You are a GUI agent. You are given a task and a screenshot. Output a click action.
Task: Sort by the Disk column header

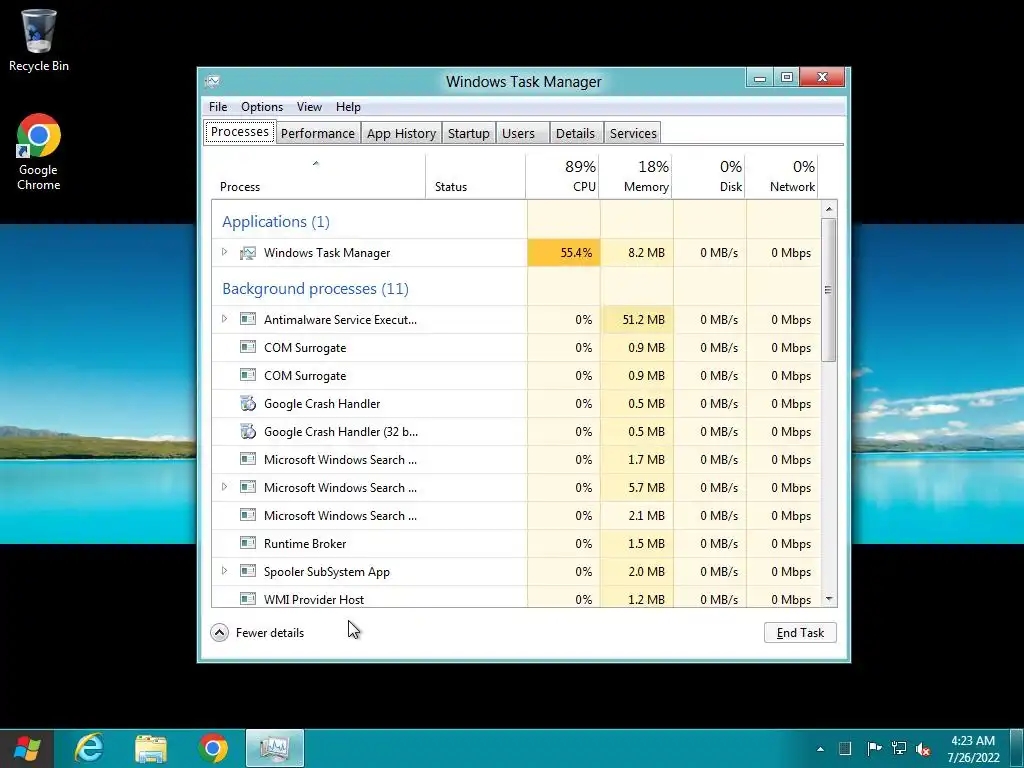click(x=709, y=176)
